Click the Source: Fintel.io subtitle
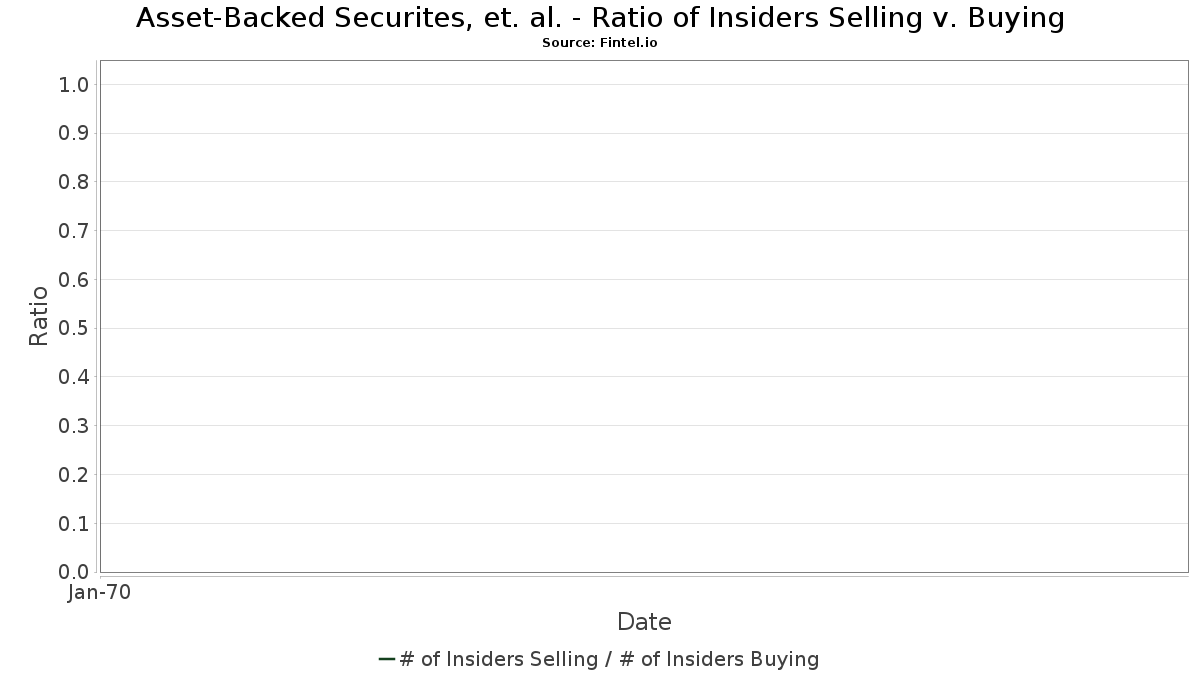 (600, 43)
